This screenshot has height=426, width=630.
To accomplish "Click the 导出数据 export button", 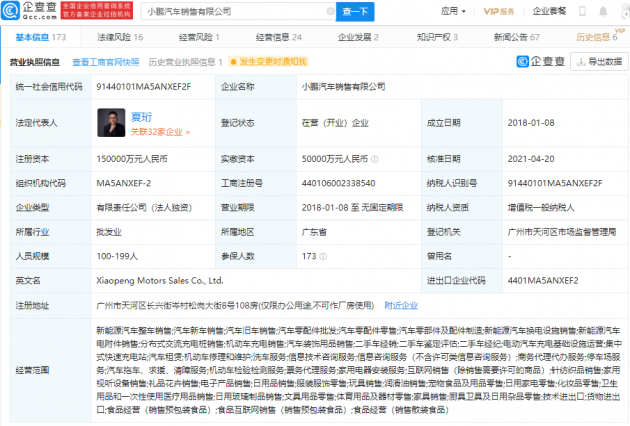I will [x=599, y=62].
